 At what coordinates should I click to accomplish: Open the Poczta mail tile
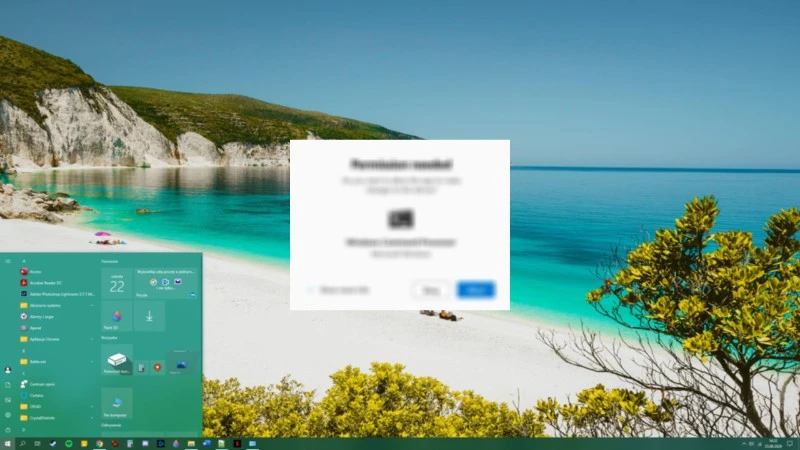coord(166,283)
